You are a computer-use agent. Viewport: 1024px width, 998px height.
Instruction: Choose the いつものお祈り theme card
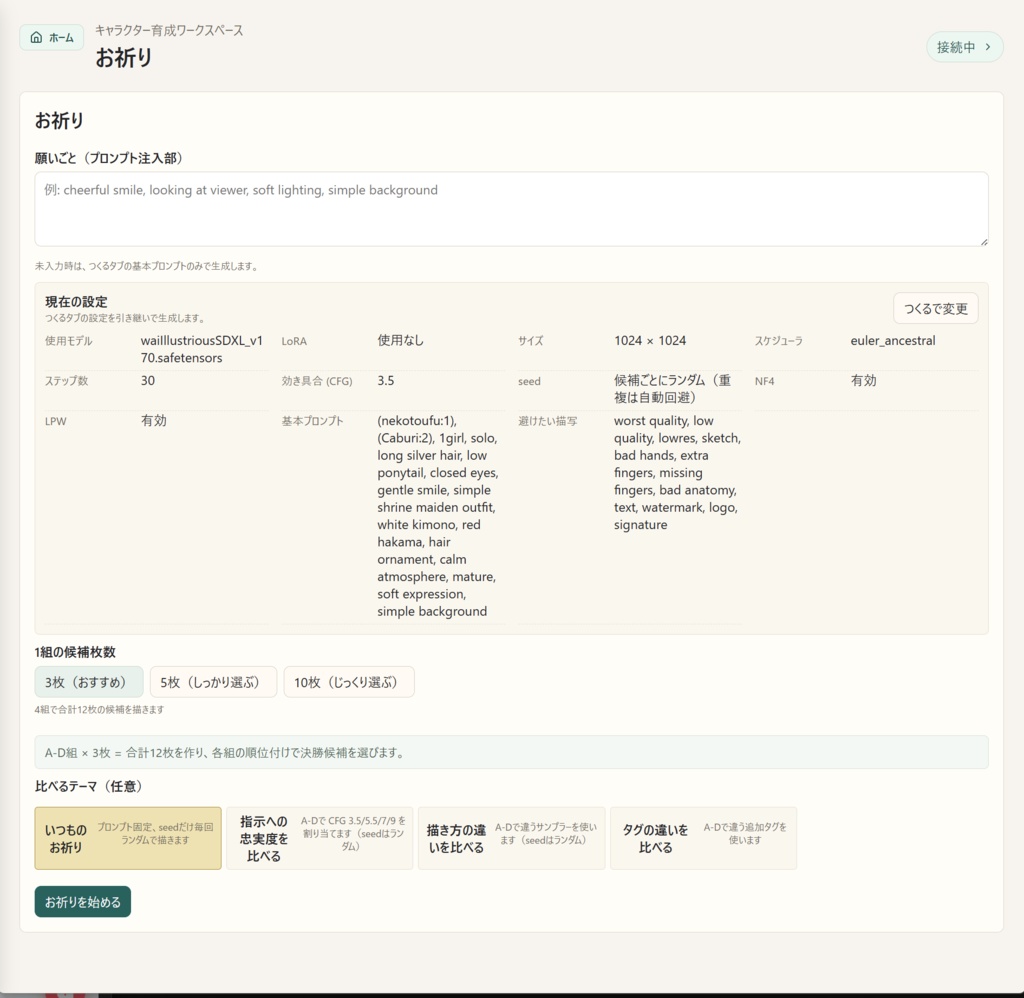(128, 838)
